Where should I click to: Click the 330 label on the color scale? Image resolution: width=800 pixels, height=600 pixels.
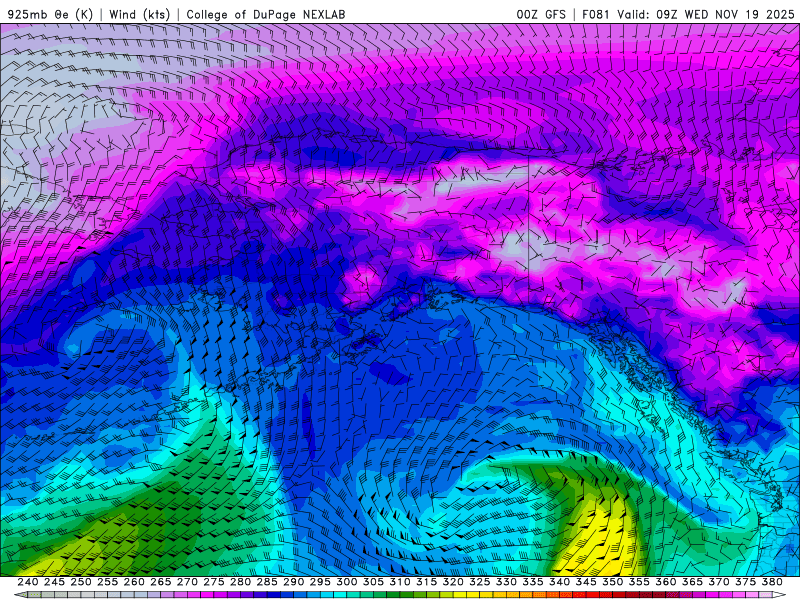506,582
